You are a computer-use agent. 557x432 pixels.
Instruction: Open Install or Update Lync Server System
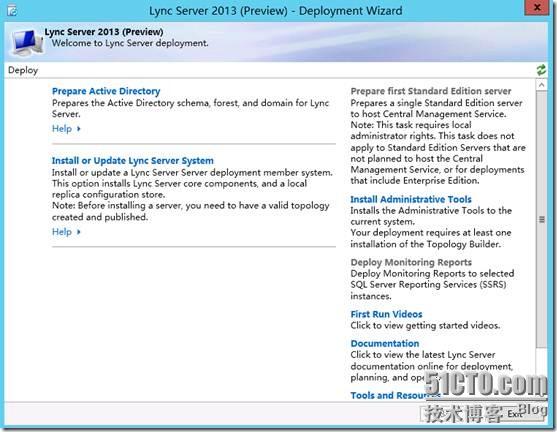pos(133,161)
